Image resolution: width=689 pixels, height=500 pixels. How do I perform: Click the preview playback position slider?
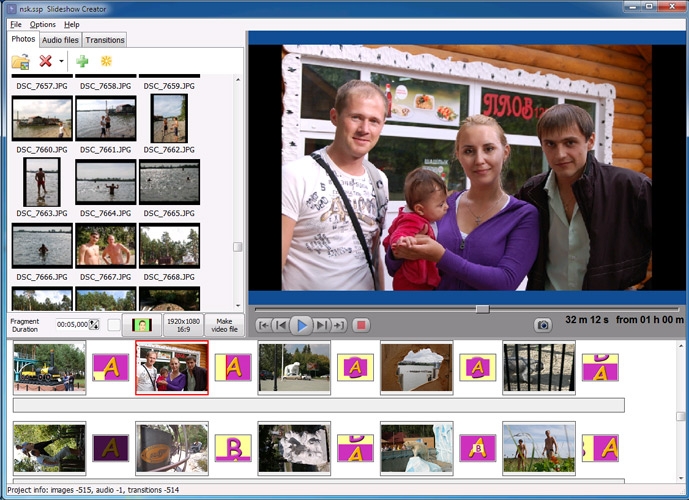coord(482,309)
